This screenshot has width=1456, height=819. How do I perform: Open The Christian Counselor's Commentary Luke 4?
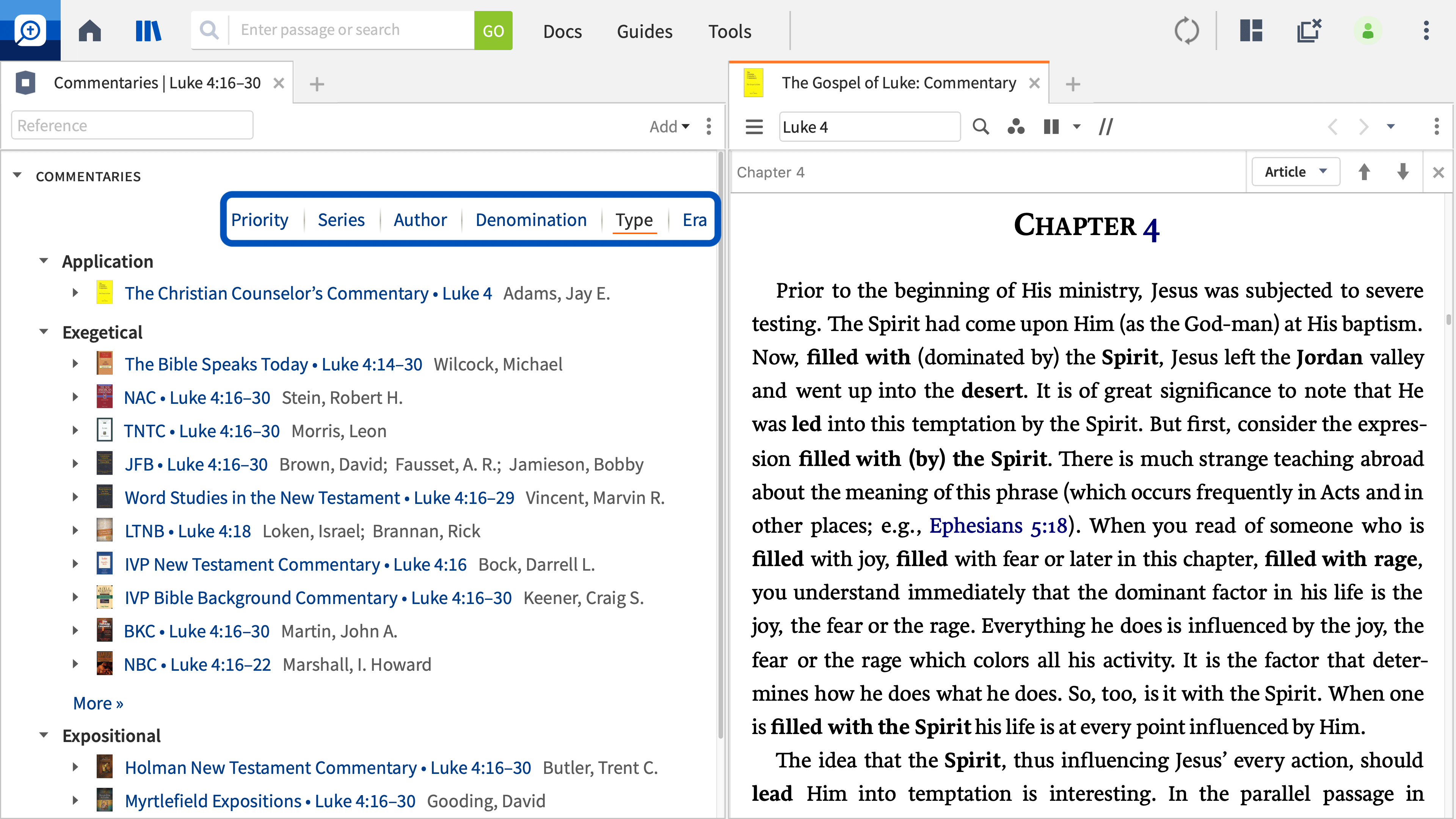pos(308,293)
